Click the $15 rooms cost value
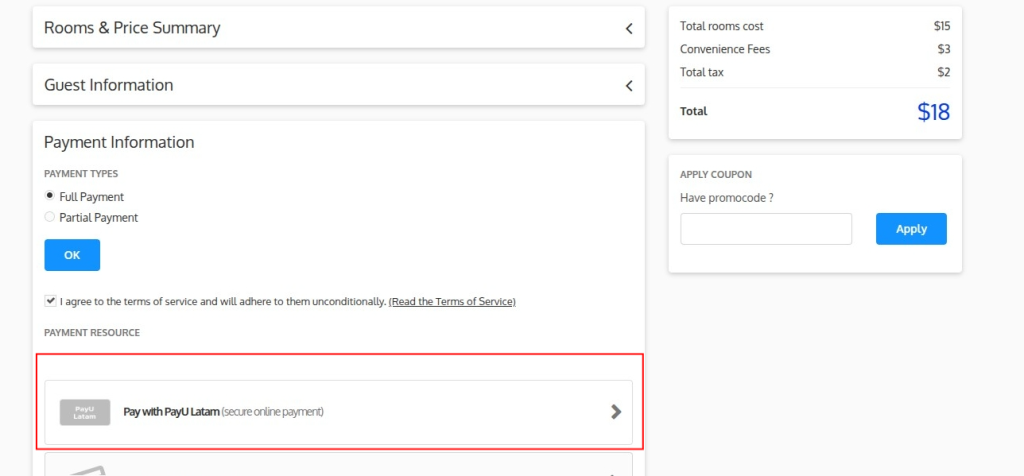1024x476 pixels. [942, 26]
